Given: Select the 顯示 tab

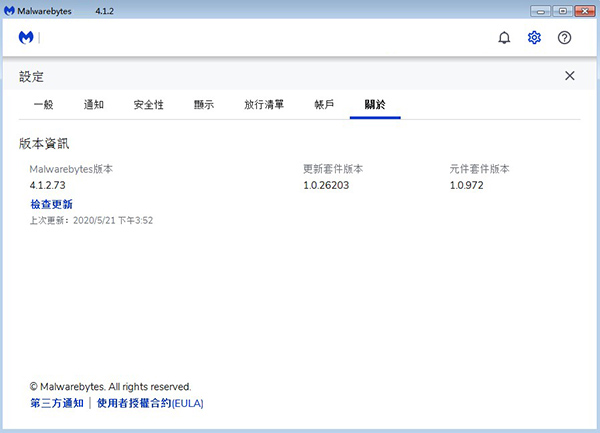Looking at the screenshot, I should click(x=204, y=104).
